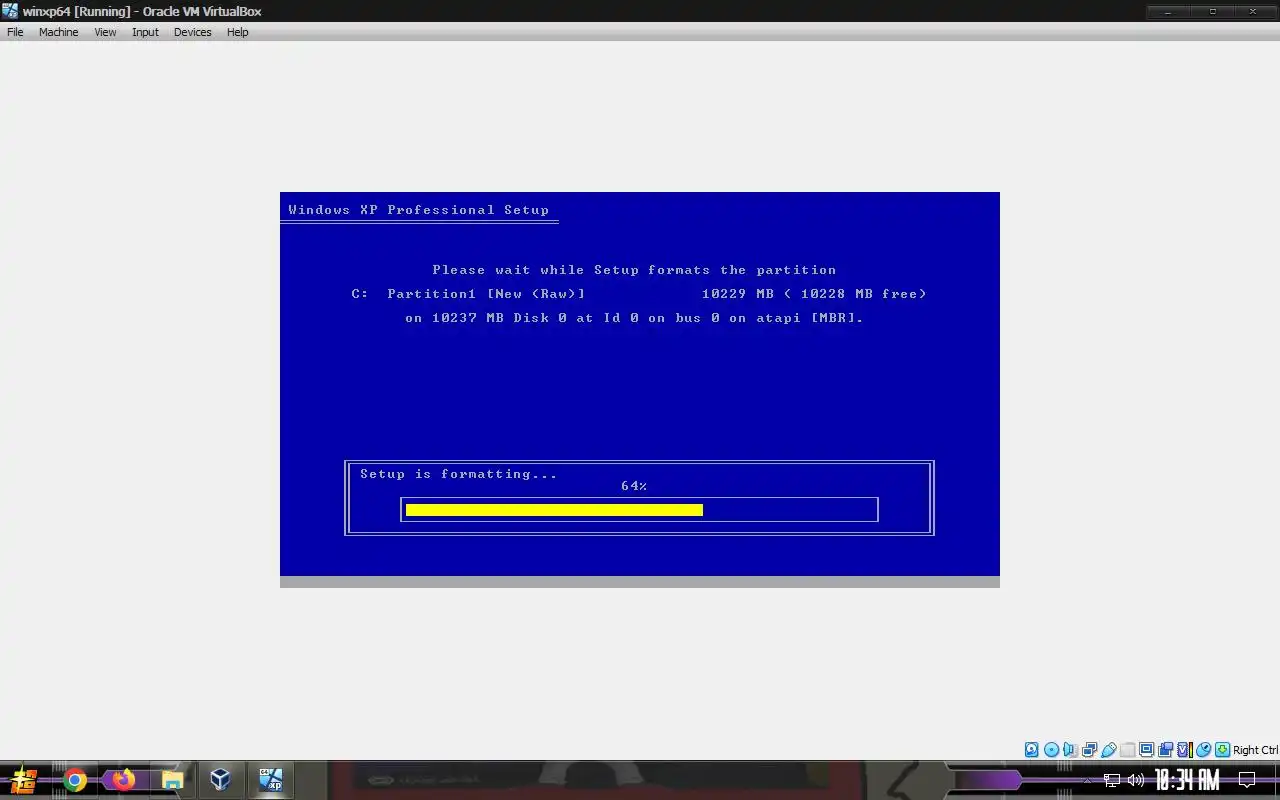1280x800 pixels.
Task: Click the 10:34 AM clock
Action: (1187, 780)
